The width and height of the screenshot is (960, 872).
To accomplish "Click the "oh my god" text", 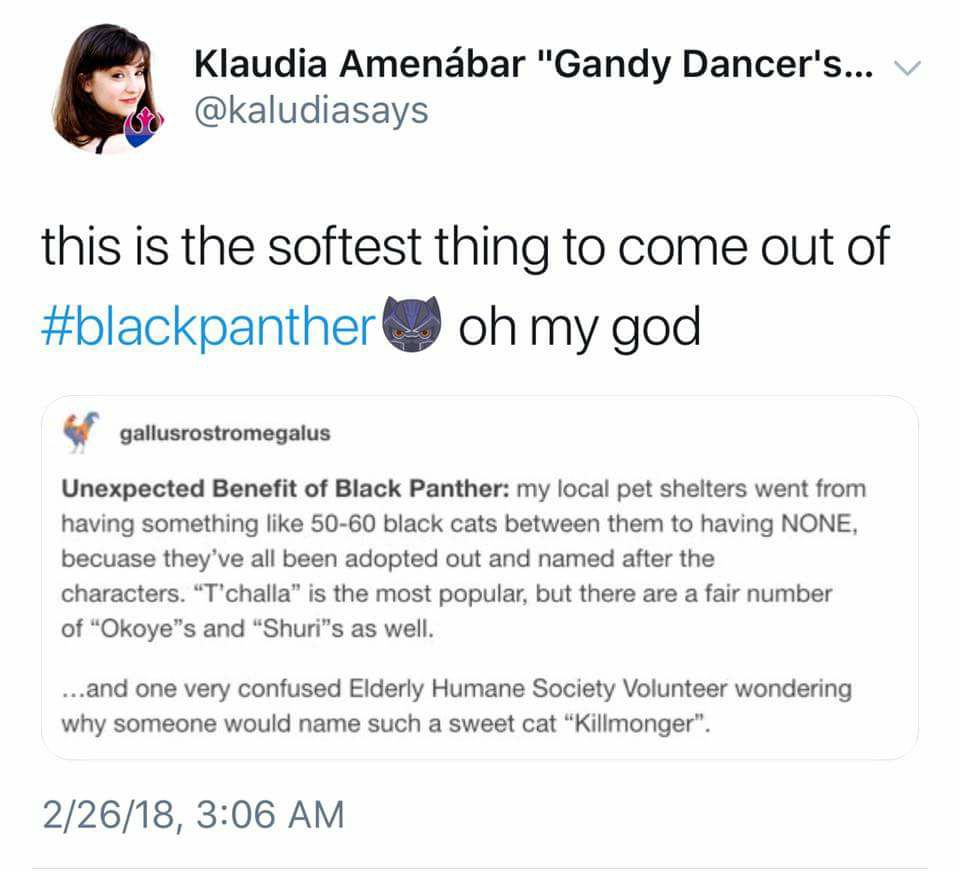I will (580, 327).
